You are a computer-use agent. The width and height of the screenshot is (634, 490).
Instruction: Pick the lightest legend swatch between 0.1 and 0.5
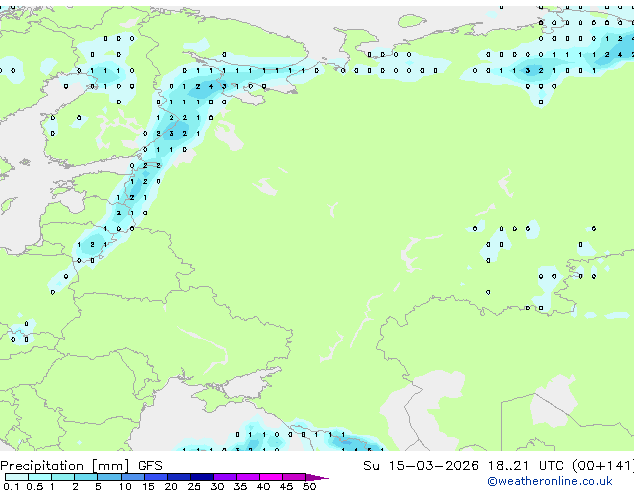pyautogui.click(x=17, y=477)
